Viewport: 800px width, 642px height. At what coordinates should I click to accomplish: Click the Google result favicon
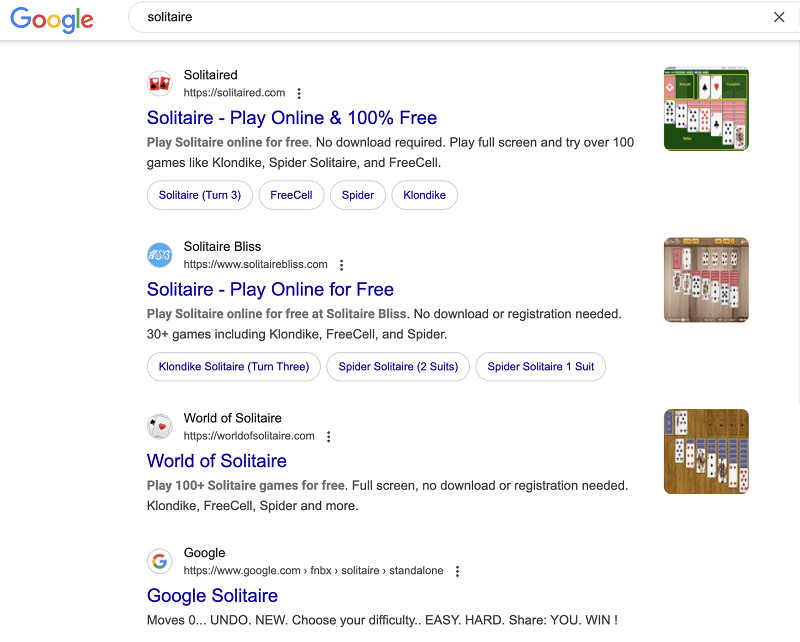(160, 561)
